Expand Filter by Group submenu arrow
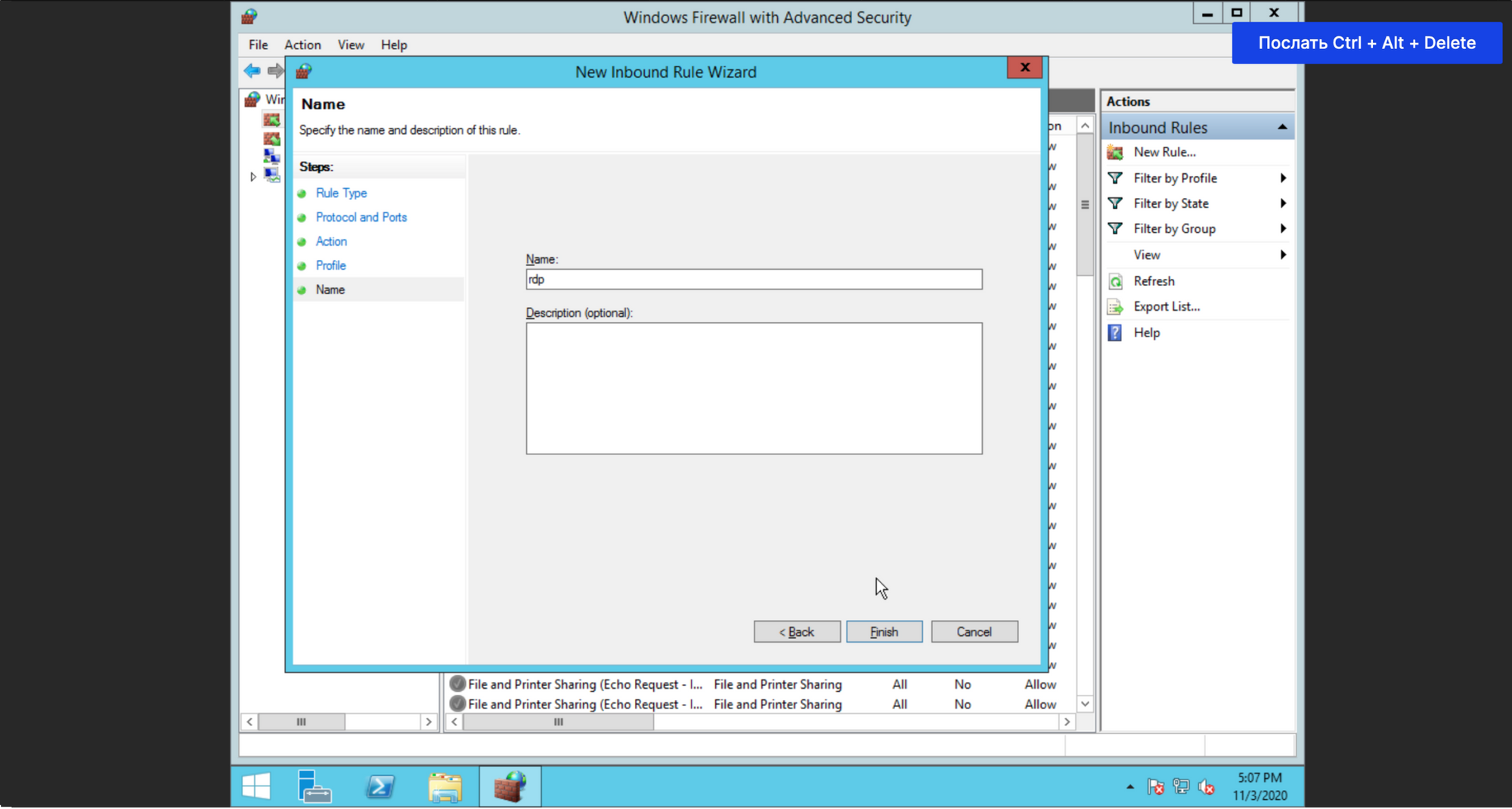This screenshot has width=1512, height=809. click(x=1283, y=229)
